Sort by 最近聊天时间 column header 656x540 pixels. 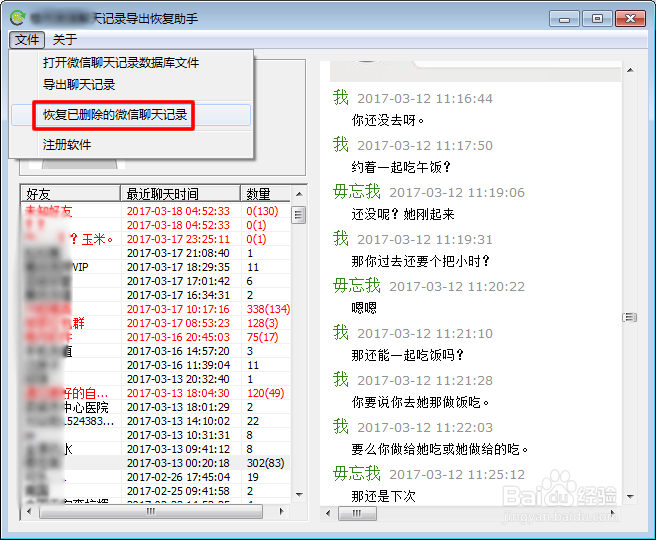point(180,194)
